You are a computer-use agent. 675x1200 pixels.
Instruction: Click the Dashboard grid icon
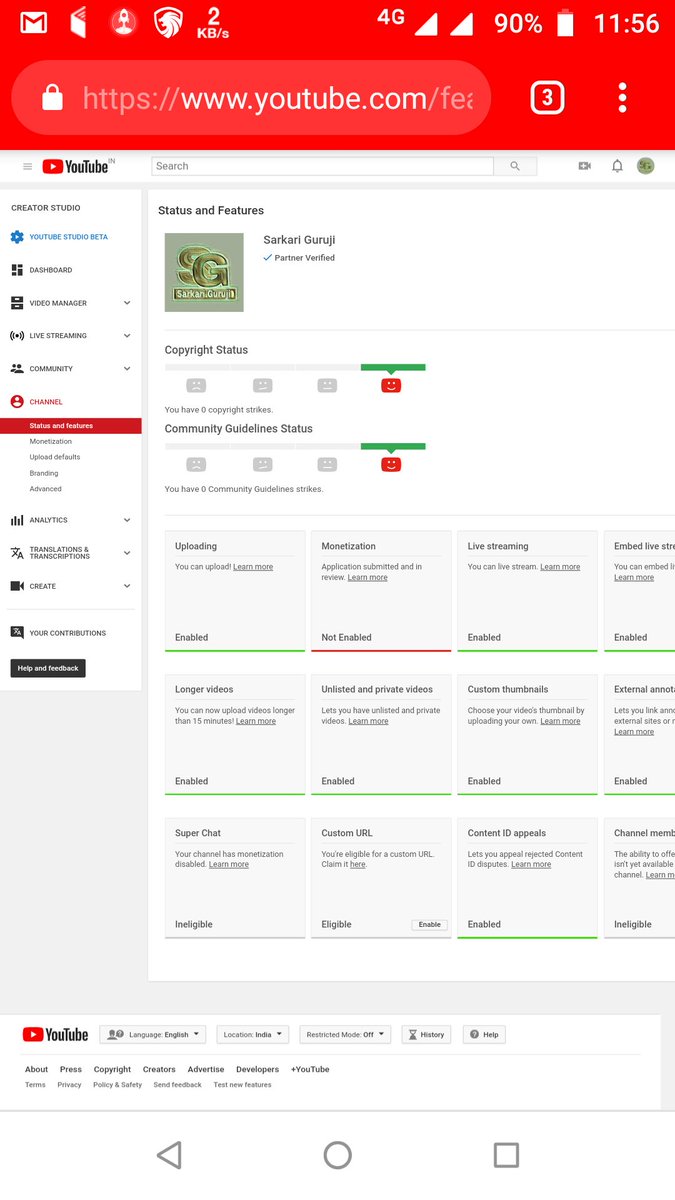(17, 270)
